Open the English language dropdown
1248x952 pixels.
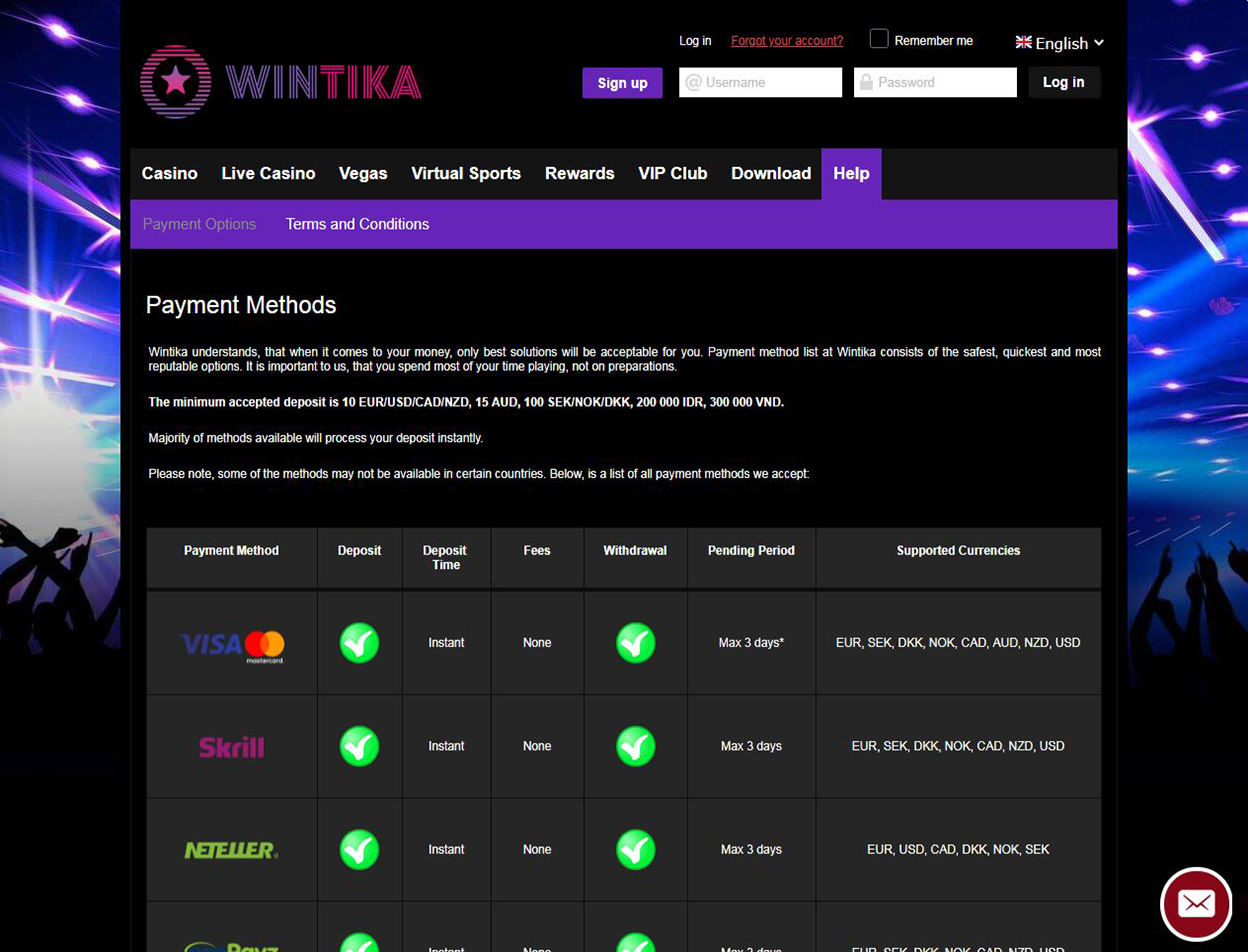1060,43
